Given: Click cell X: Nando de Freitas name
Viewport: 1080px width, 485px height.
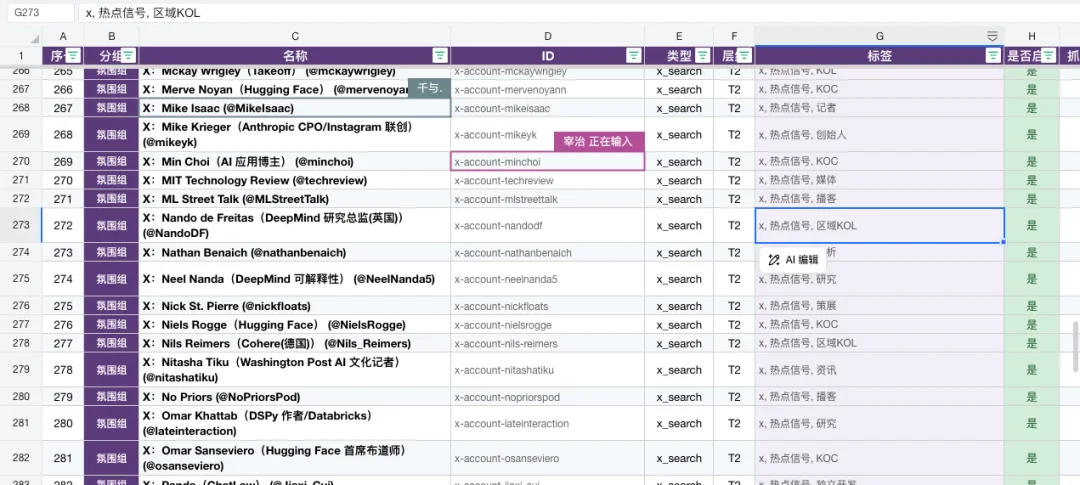Looking at the screenshot, I should 295,225.
